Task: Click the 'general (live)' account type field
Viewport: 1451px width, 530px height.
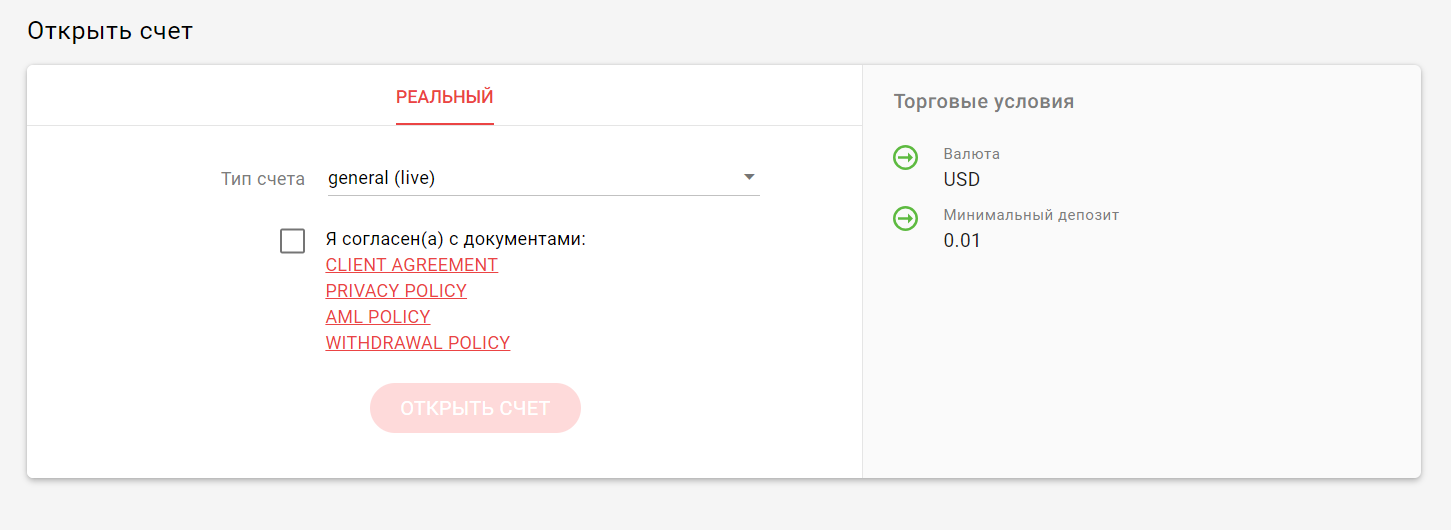Action: click(x=530, y=178)
